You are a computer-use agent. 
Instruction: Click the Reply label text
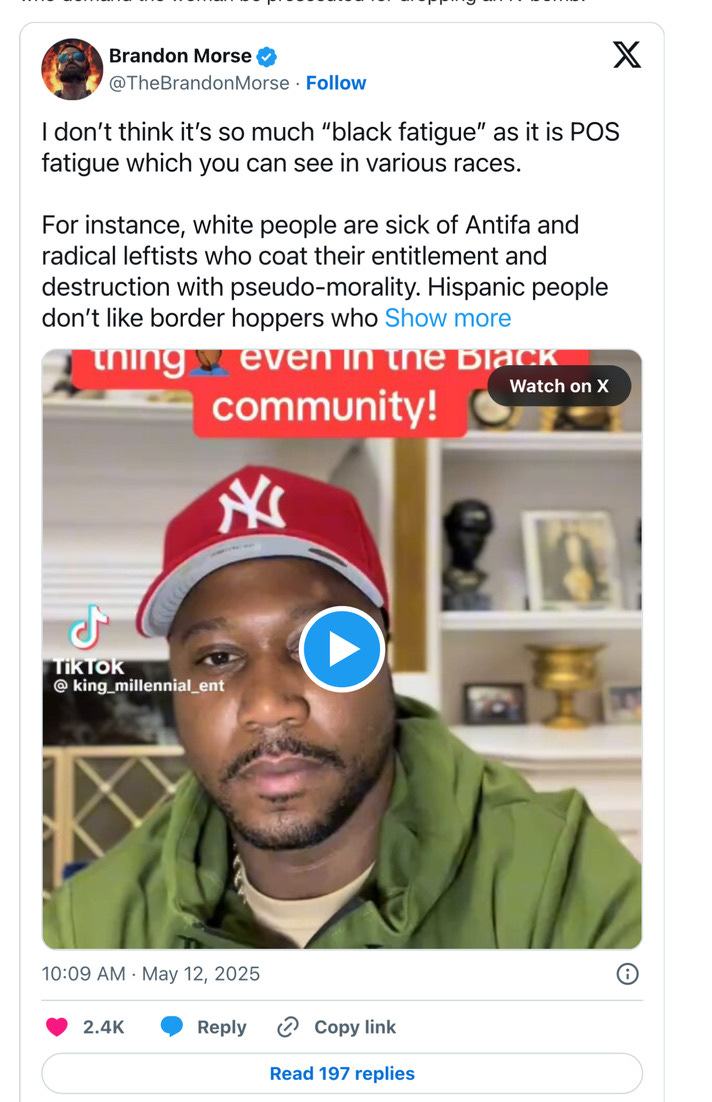pyautogui.click(x=221, y=1027)
